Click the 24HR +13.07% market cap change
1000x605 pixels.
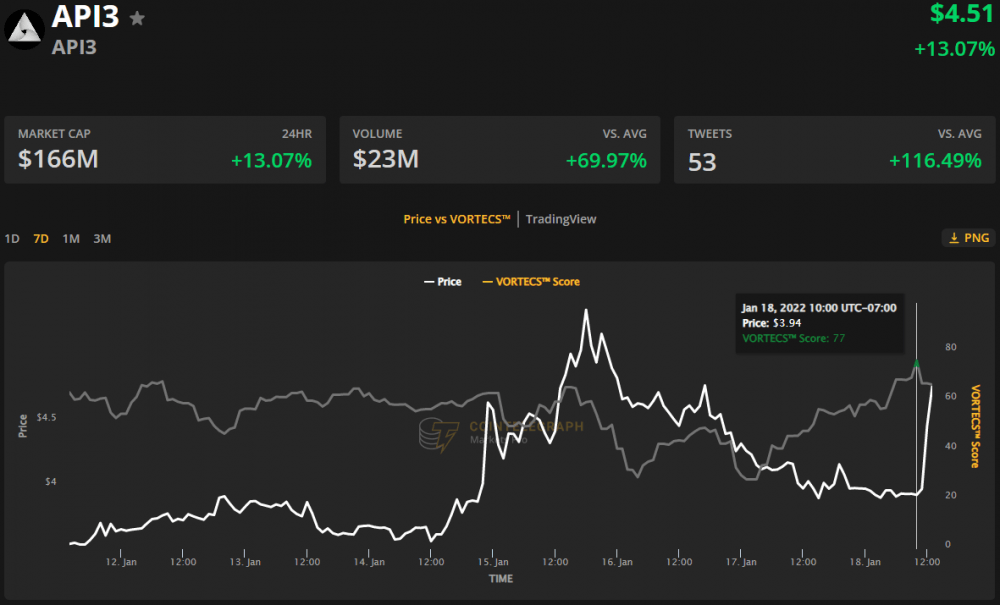click(272, 161)
